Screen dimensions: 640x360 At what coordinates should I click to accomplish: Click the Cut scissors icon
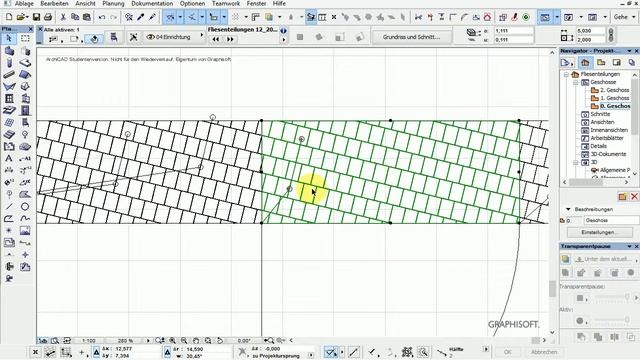pyautogui.click(x=63, y=17)
